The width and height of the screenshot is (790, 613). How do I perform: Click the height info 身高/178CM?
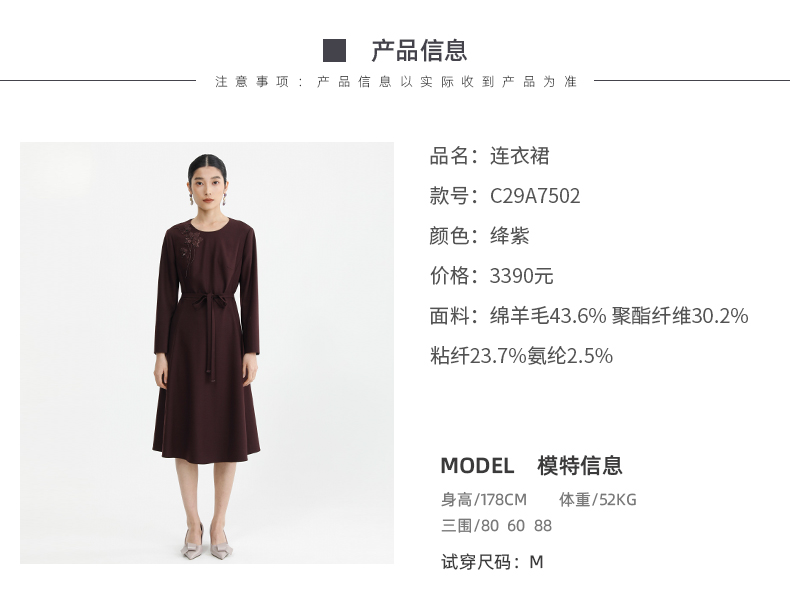click(484, 500)
